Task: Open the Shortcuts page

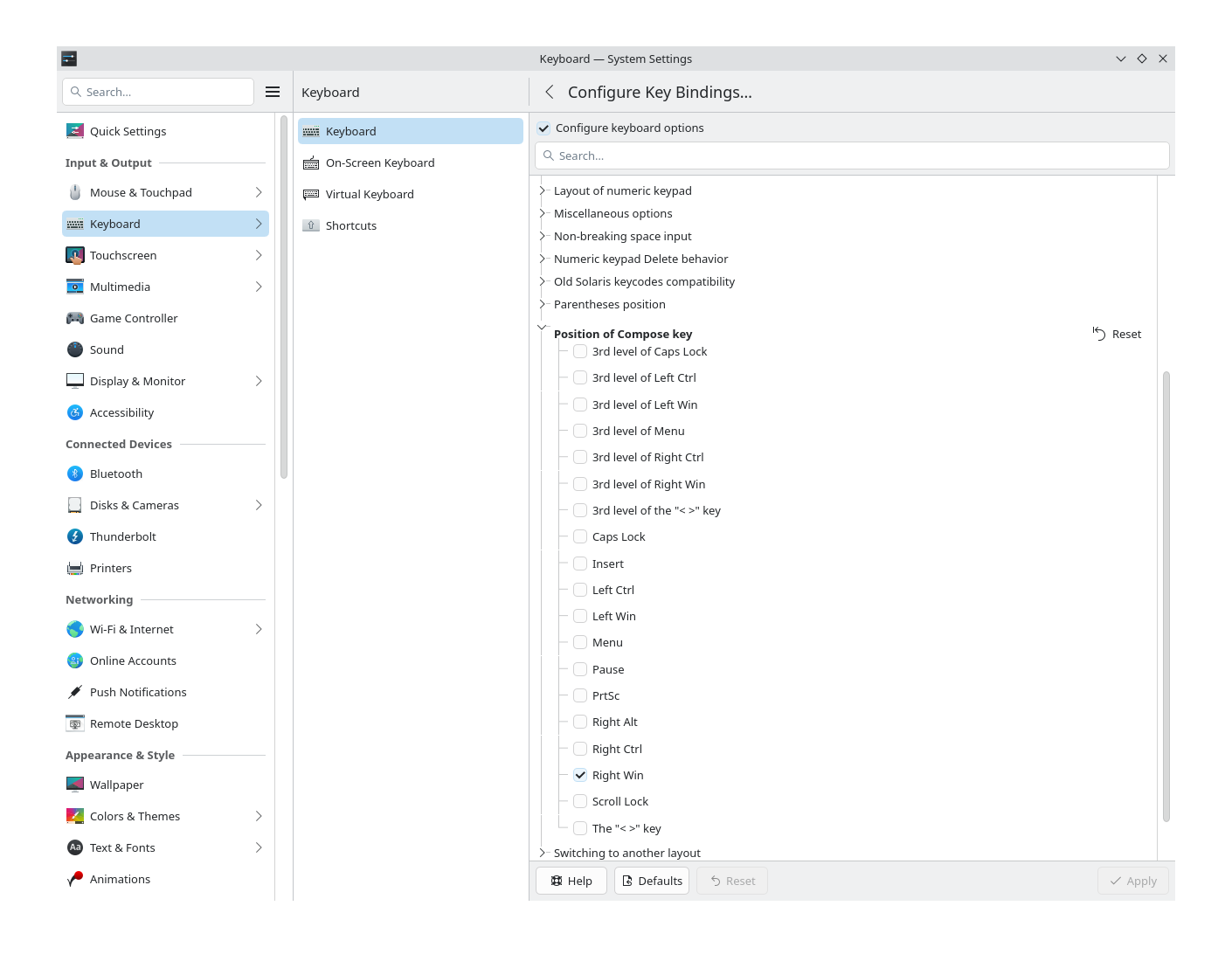Action: pyautogui.click(x=350, y=225)
